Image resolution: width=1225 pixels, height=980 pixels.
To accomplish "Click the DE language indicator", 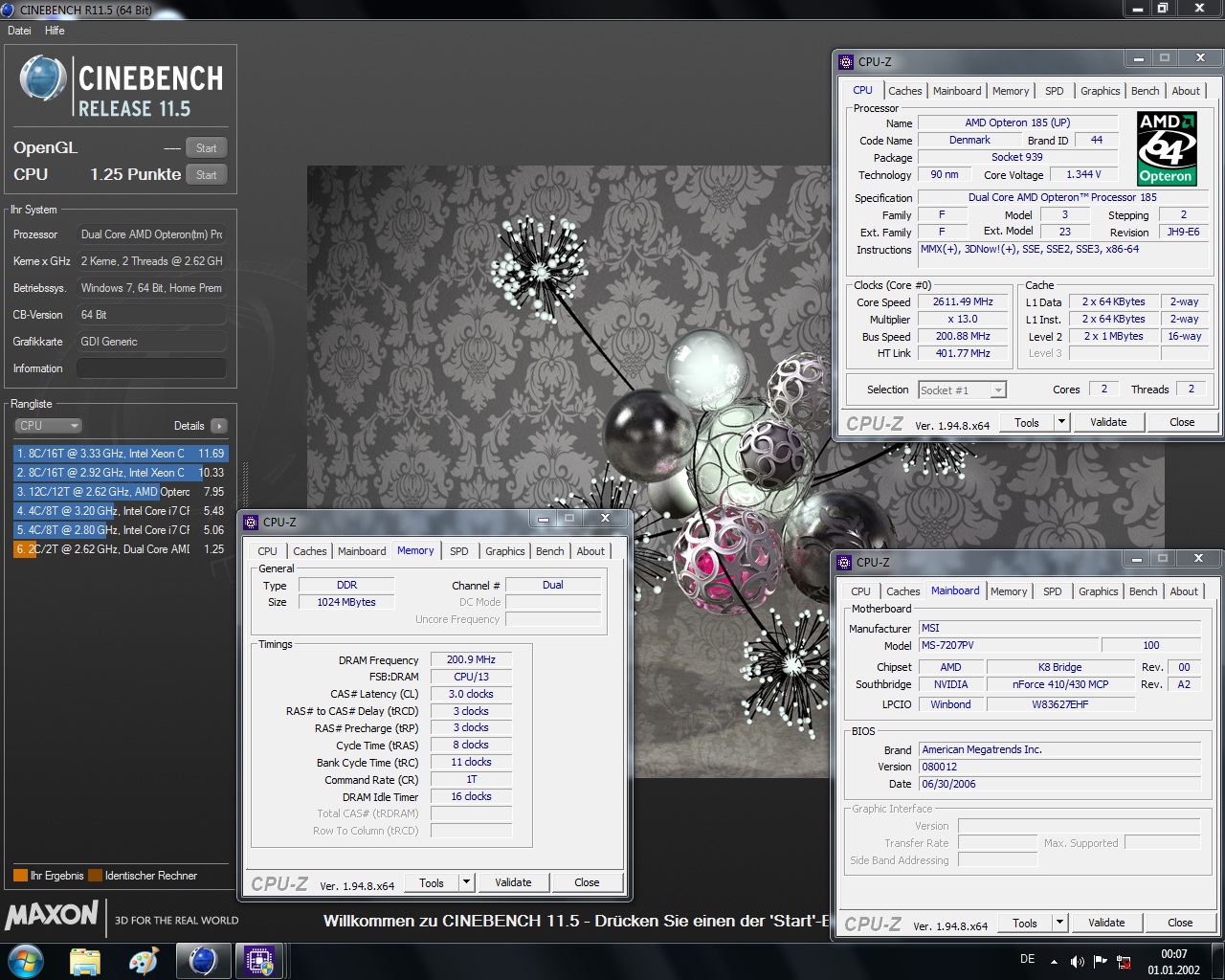I will point(1027,959).
